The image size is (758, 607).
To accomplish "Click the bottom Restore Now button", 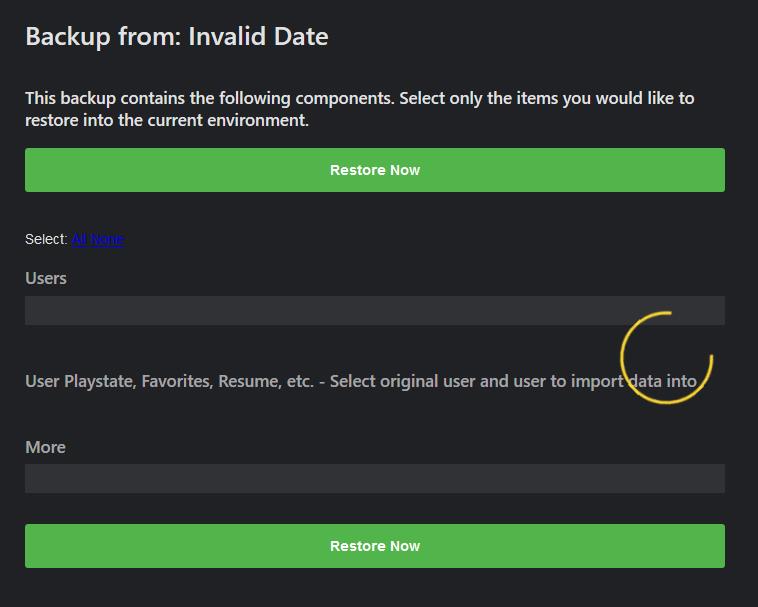I will pyautogui.click(x=375, y=546).
